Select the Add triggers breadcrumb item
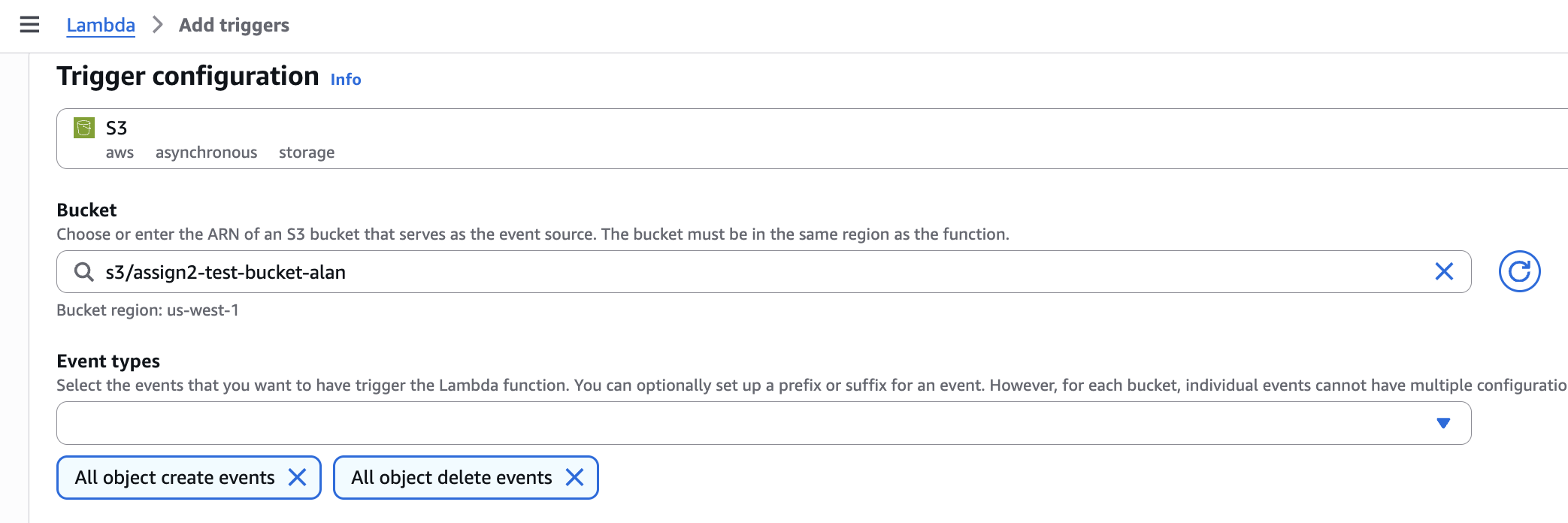Screen dimensions: 1568x523 (x=234, y=25)
